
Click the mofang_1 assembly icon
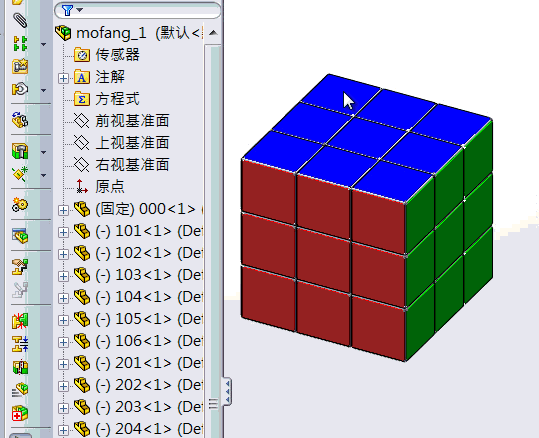coord(64,33)
